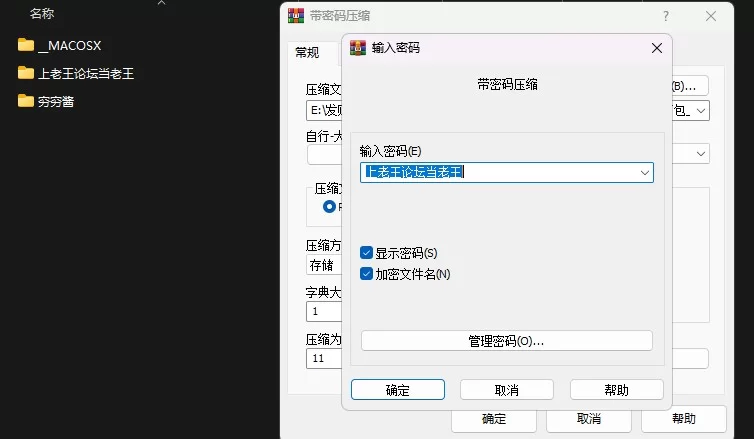Viewport: 754px width, 439px height.
Task: Click the split volume field showing 11
Action: (324, 358)
